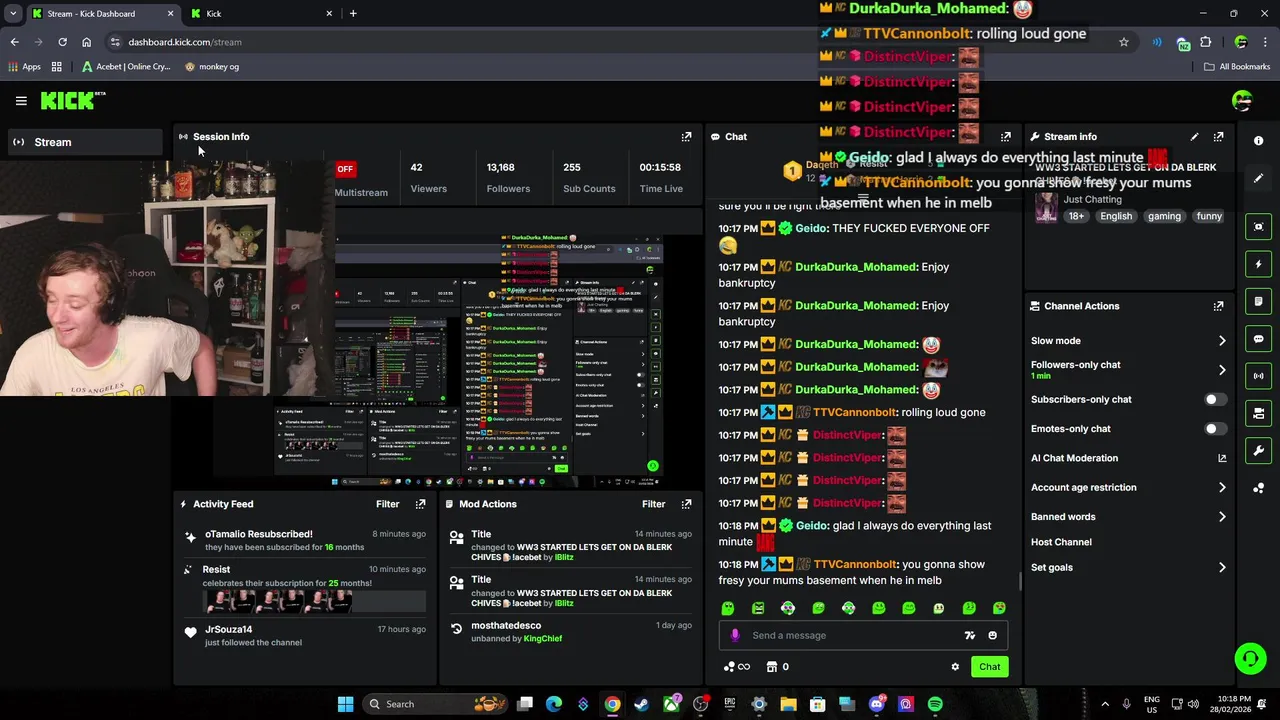
Task: Click the document icon in right sidebar
Action: click(x=1259, y=301)
